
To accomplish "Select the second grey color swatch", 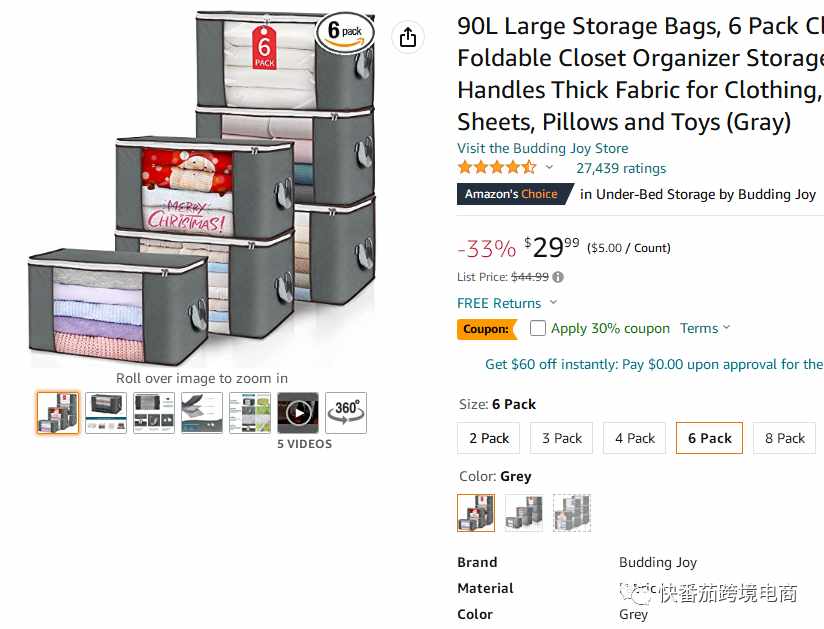I will pyautogui.click(x=524, y=513).
